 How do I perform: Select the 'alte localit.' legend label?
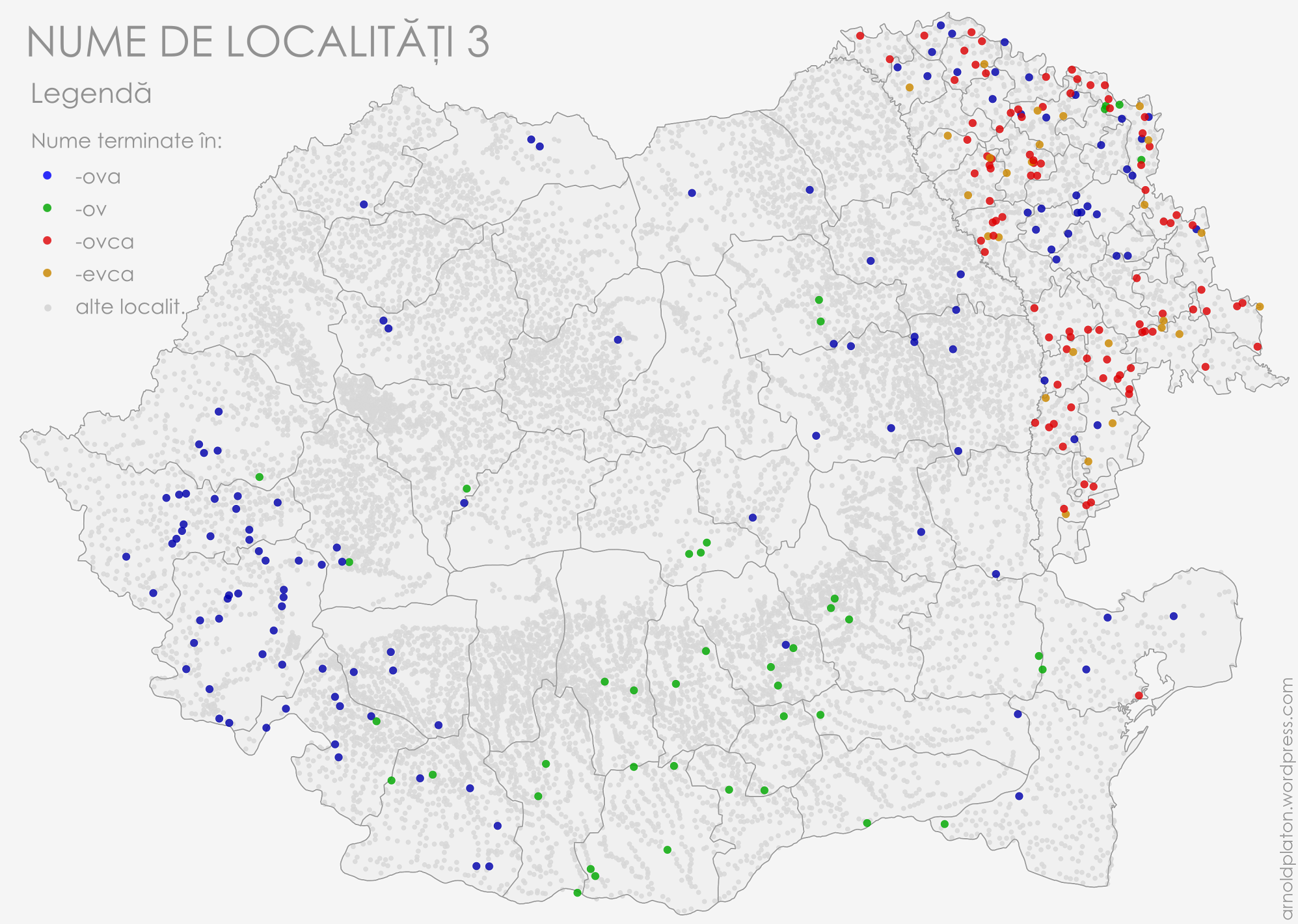131,306
